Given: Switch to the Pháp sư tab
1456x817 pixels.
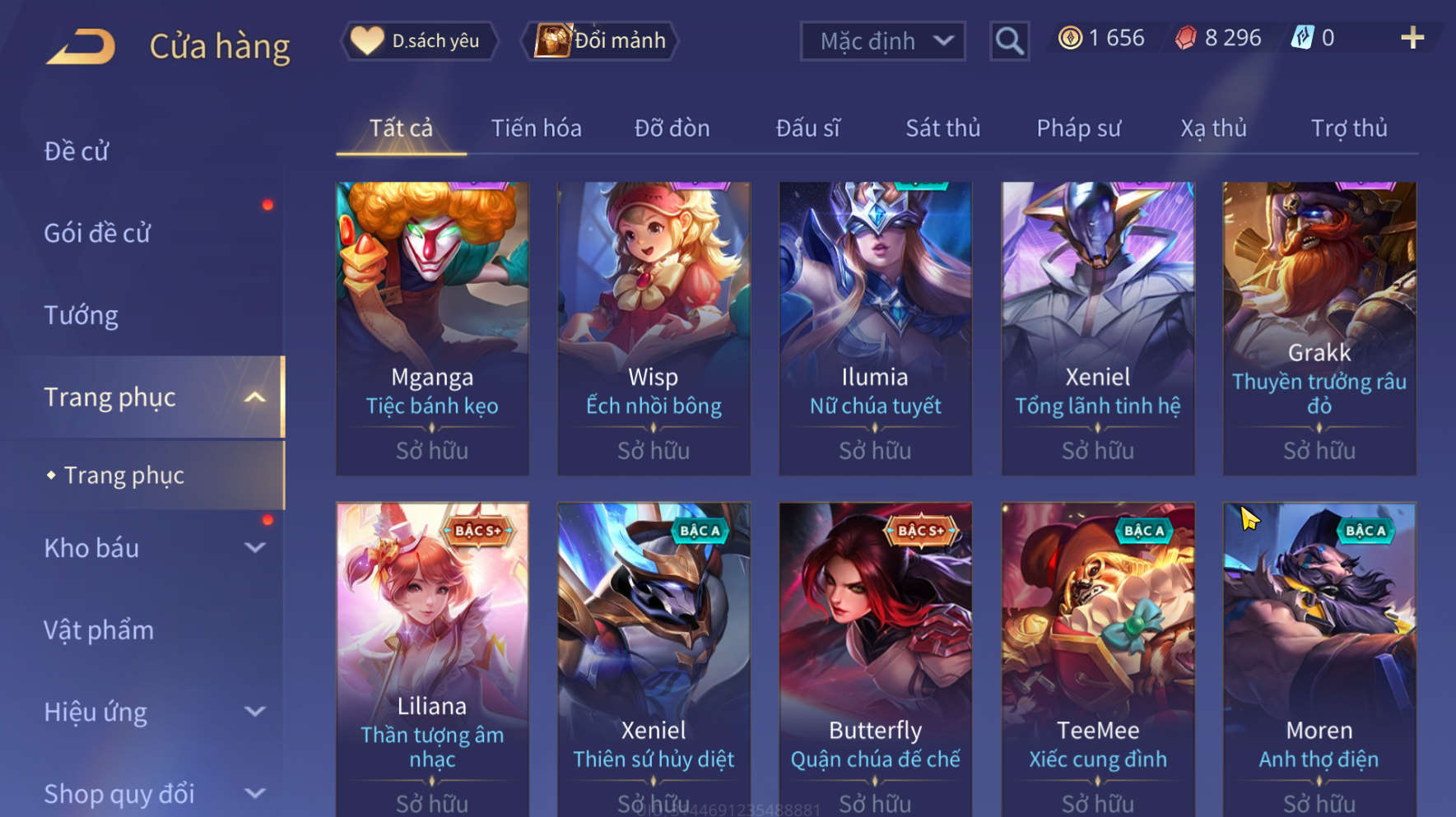Looking at the screenshot, I should (1078, 128).
